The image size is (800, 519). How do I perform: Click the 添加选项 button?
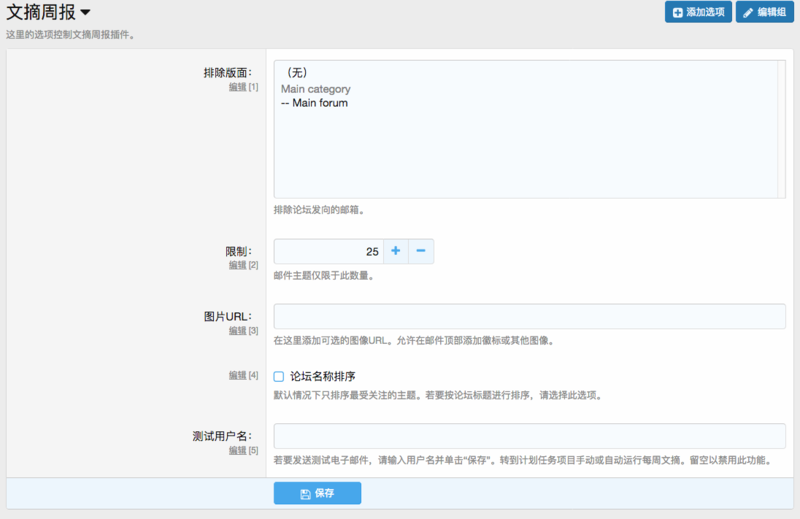tap(698, 12)
